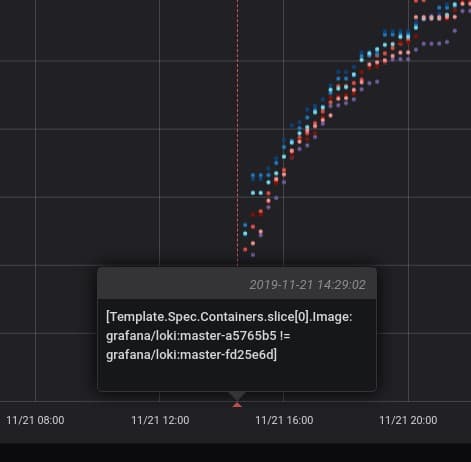Click the red annotation triangle marker on the time axis
The image size is (471, 462).
[237, 405]
